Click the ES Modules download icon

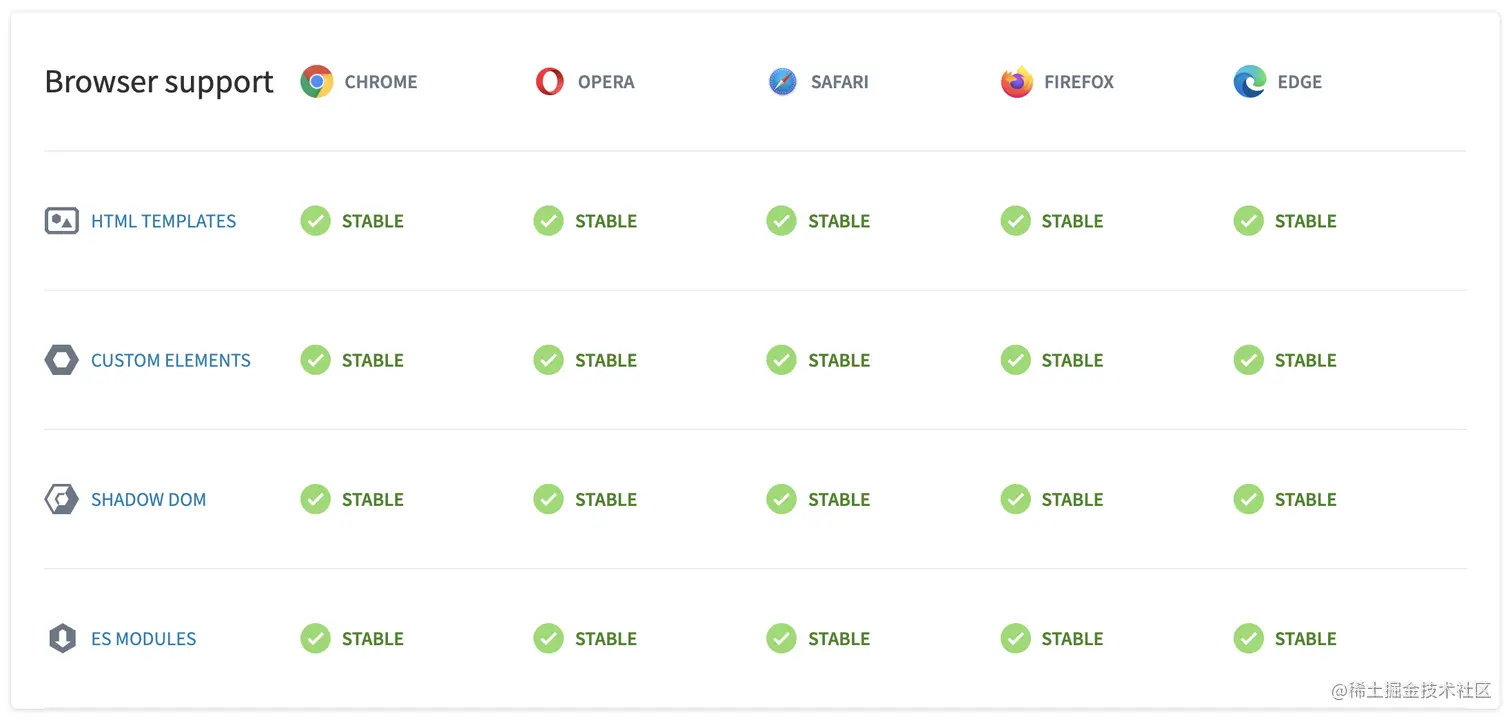(62, 638)
